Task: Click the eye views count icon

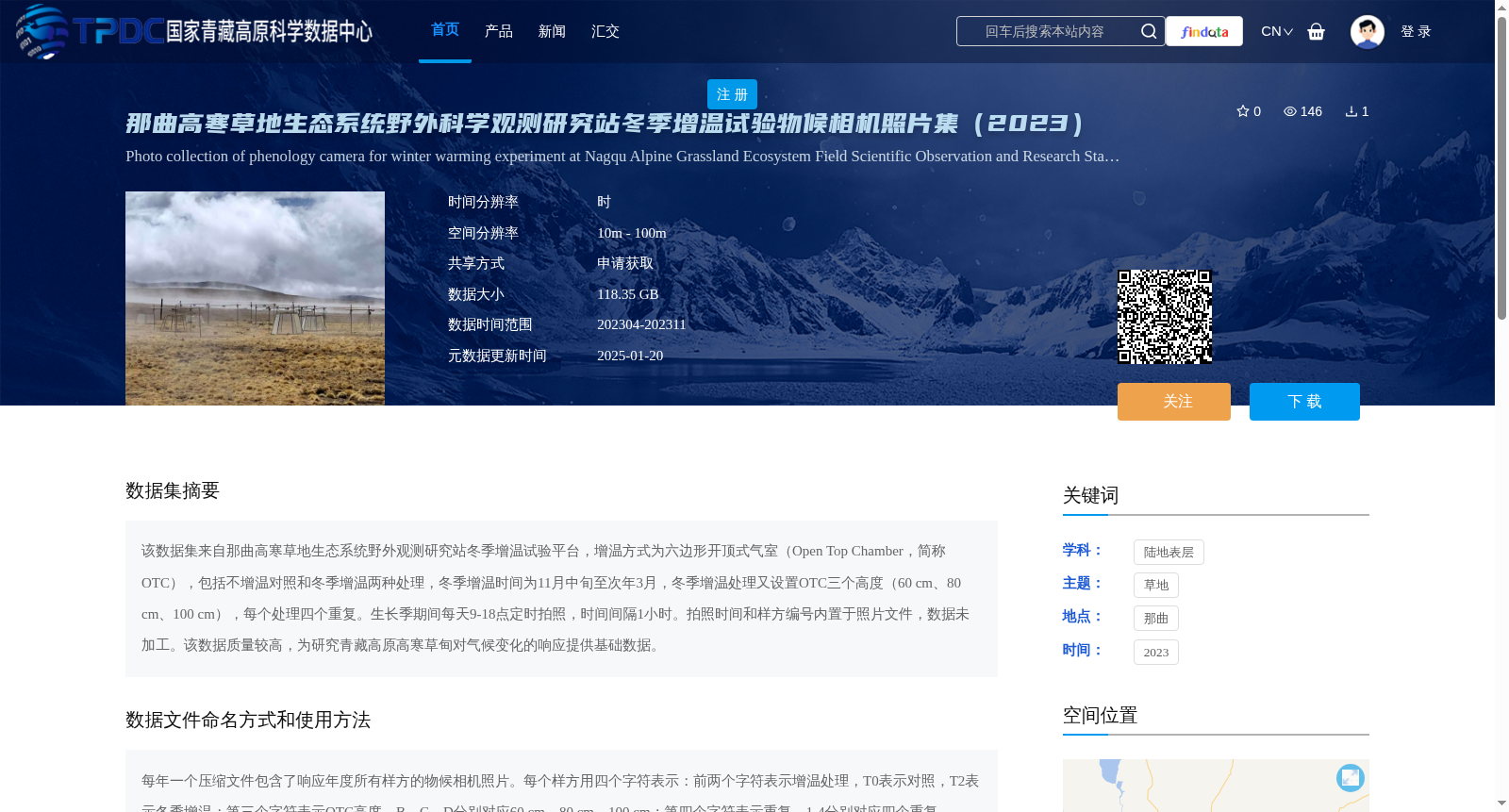Action: coord(1290,111)
